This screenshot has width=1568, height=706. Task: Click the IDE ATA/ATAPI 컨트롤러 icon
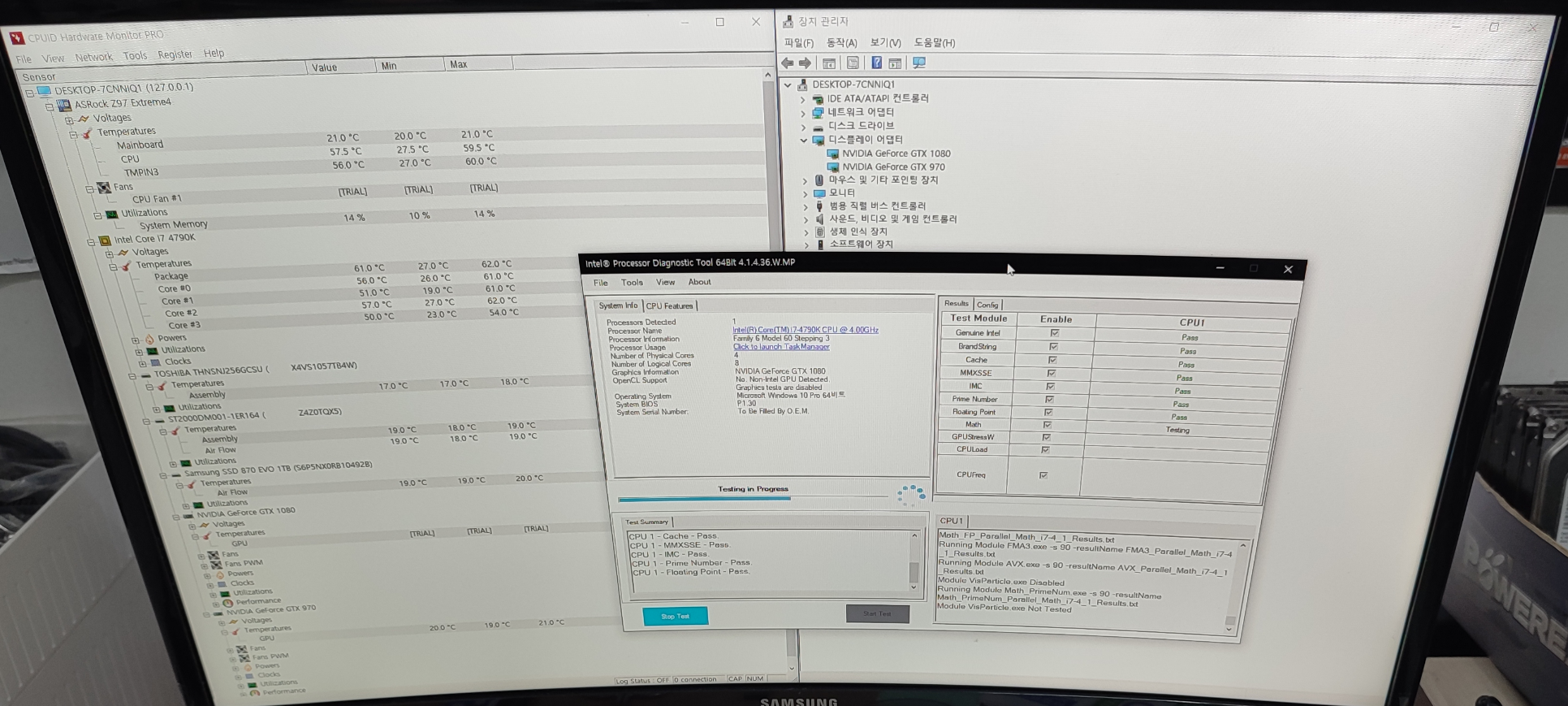tap(819, 99)
